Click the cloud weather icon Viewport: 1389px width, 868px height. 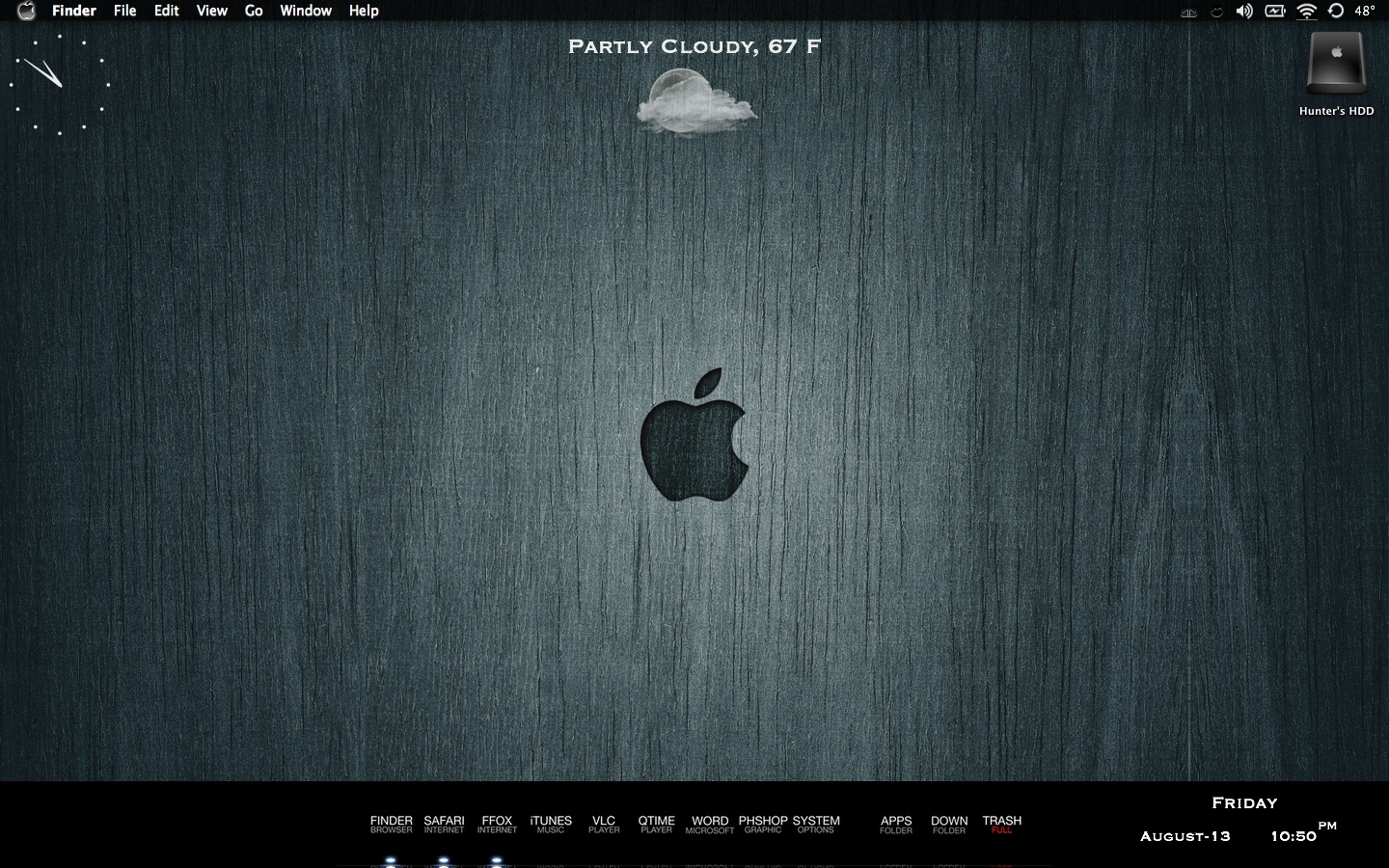(x=696, y=101)
